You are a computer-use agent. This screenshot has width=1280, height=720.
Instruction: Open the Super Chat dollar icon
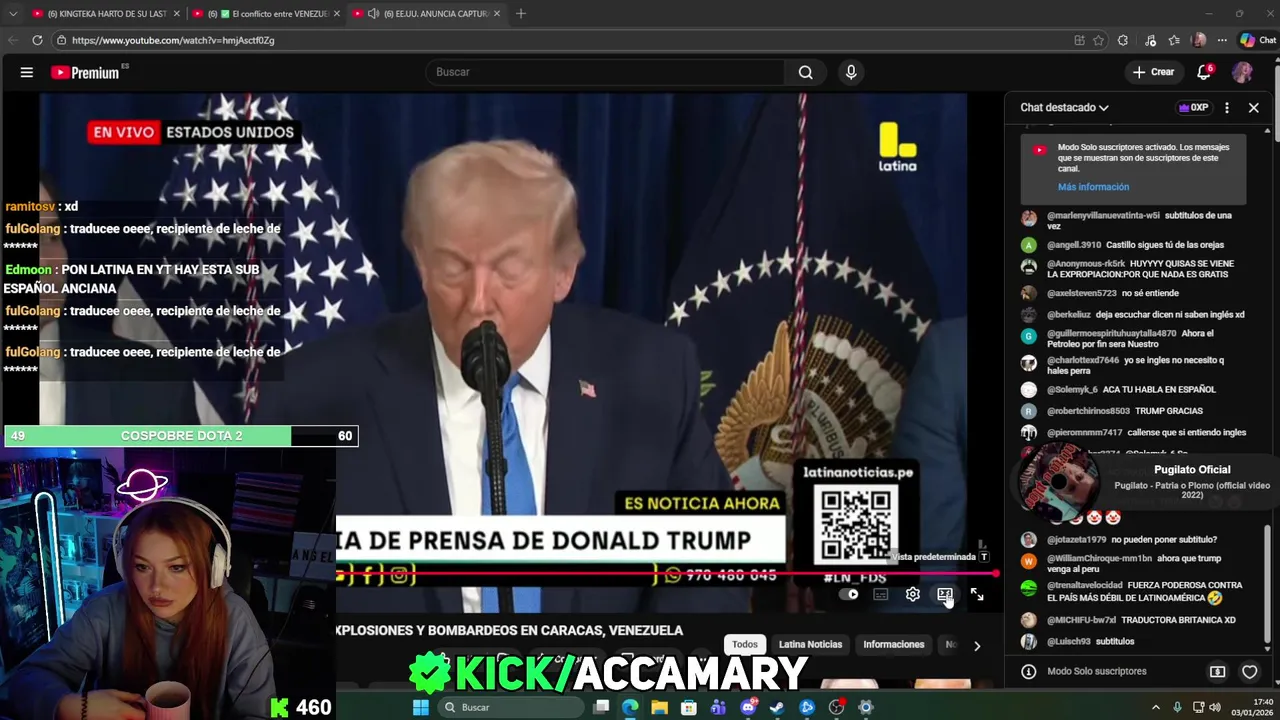coord(1217,672)
